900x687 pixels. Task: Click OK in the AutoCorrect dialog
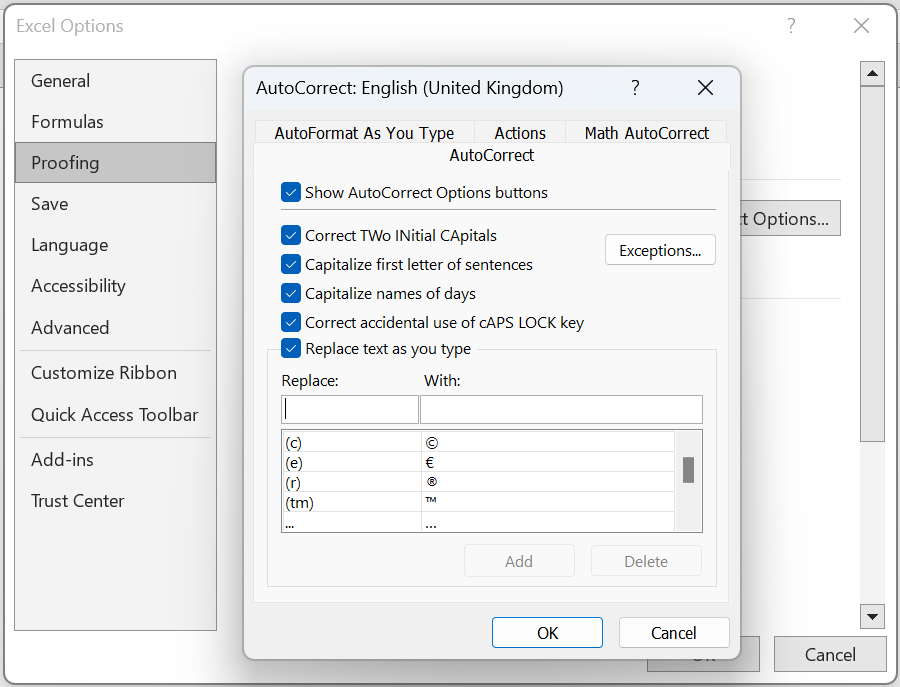[x=547, y=632]
